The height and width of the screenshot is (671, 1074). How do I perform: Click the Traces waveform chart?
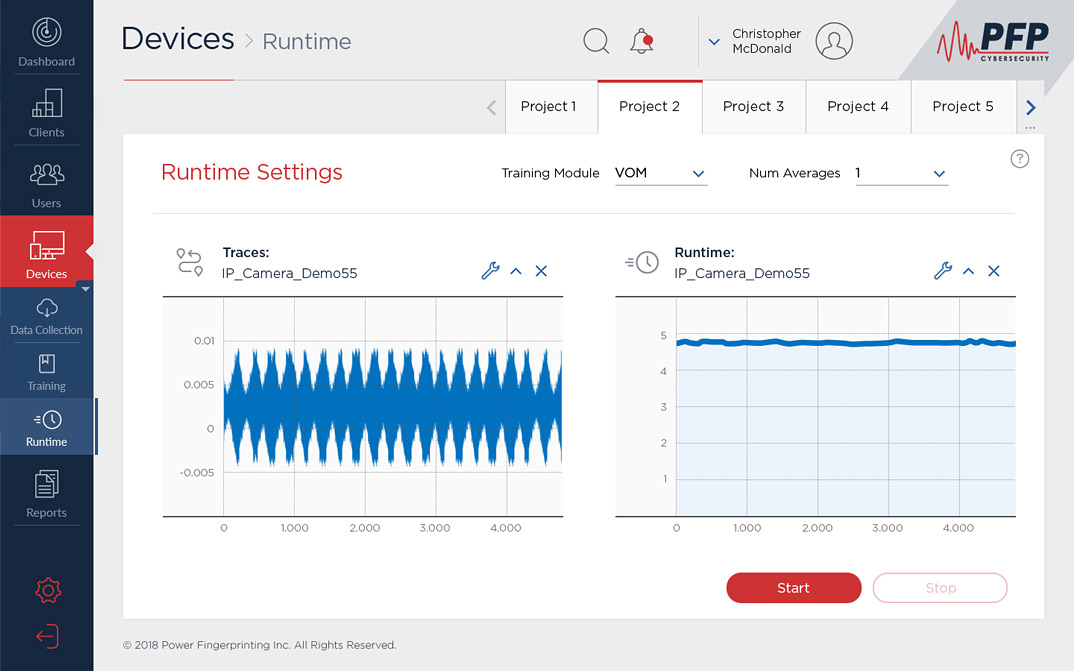(362, 407)
